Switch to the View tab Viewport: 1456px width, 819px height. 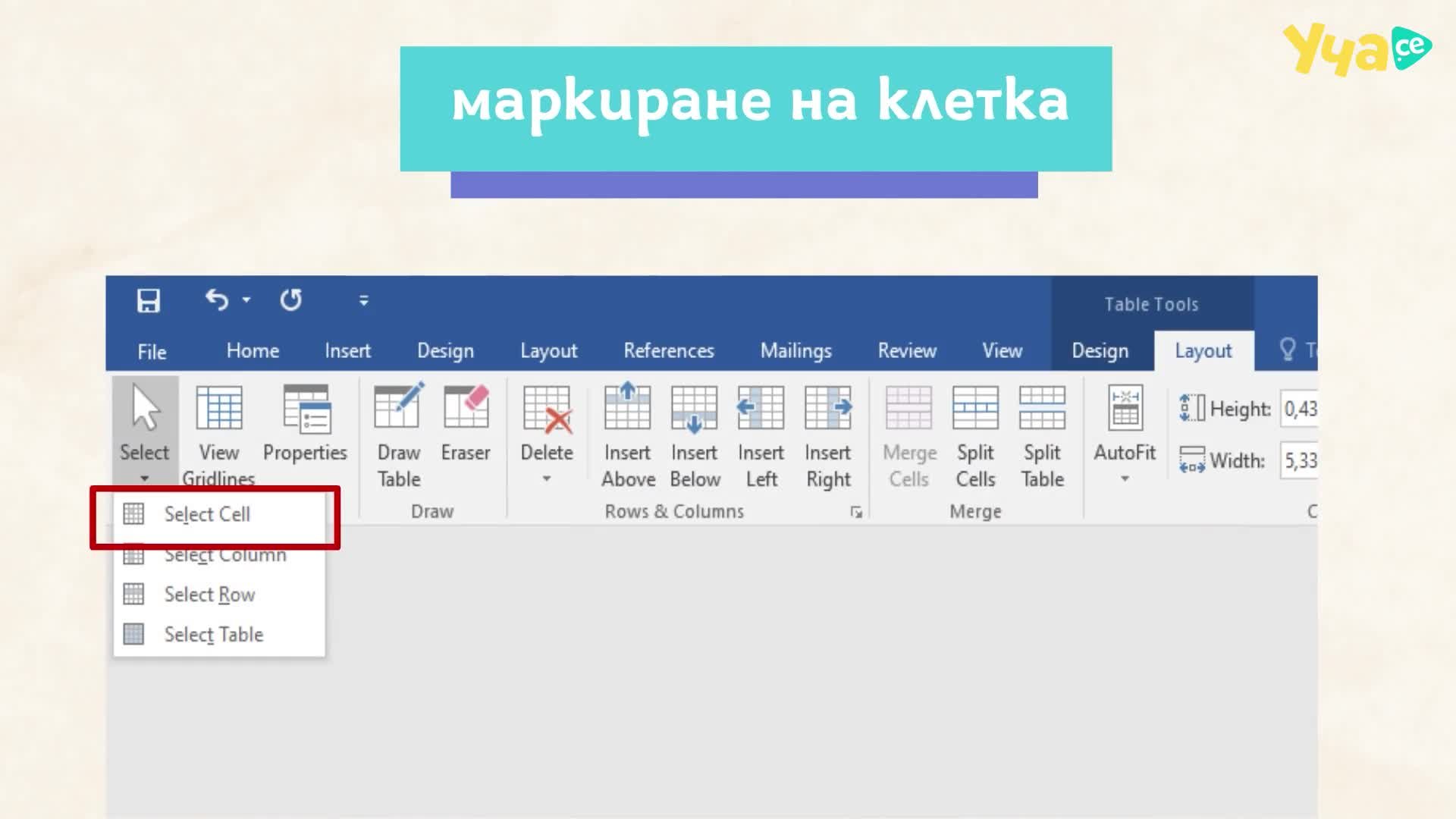pyautogui.click(x=1003, y=350)
